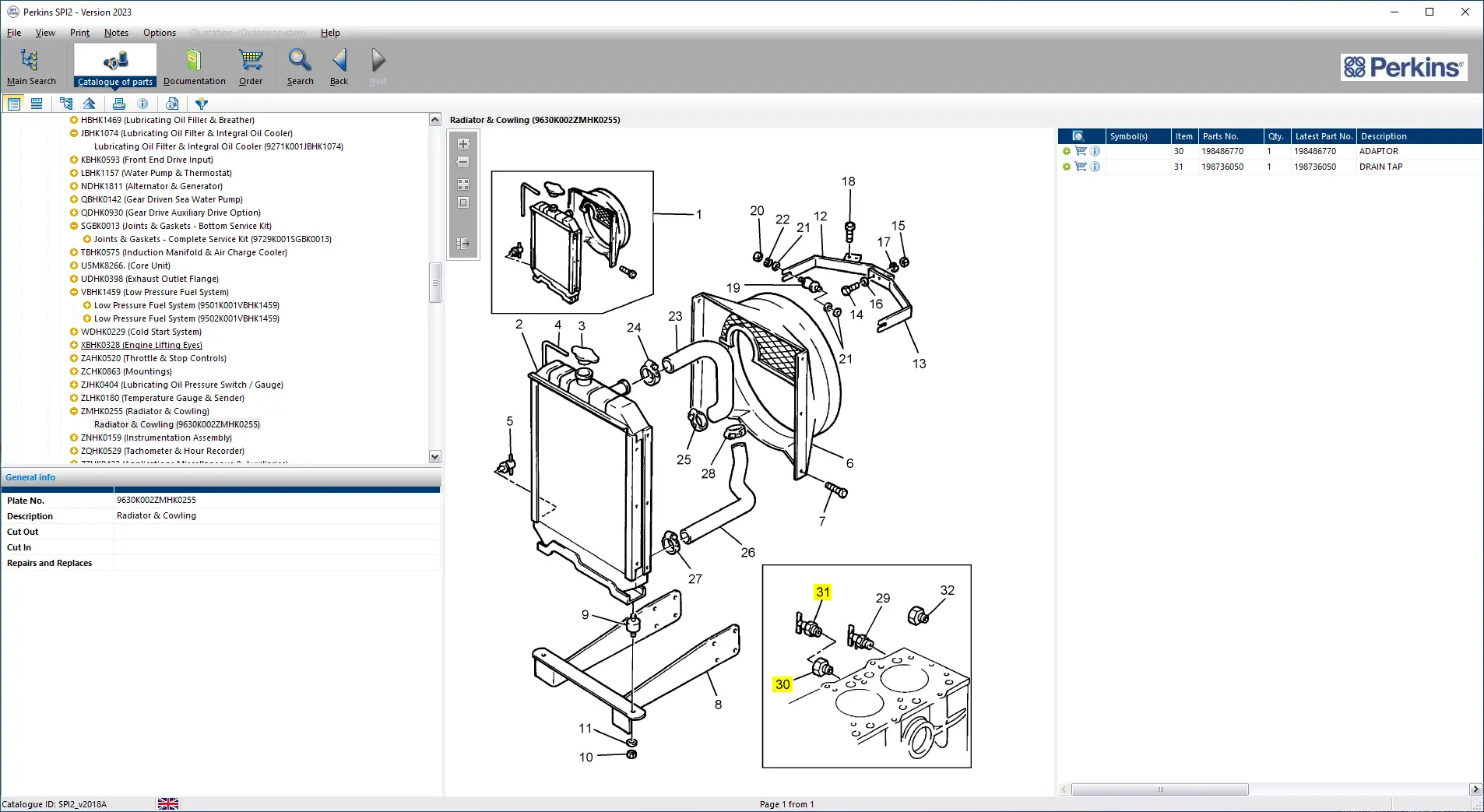This screenshot has width=1484, height=812.
Task: Collapse JBHK1074 Lubricating Oil Filter node
Action: point(74,133)
